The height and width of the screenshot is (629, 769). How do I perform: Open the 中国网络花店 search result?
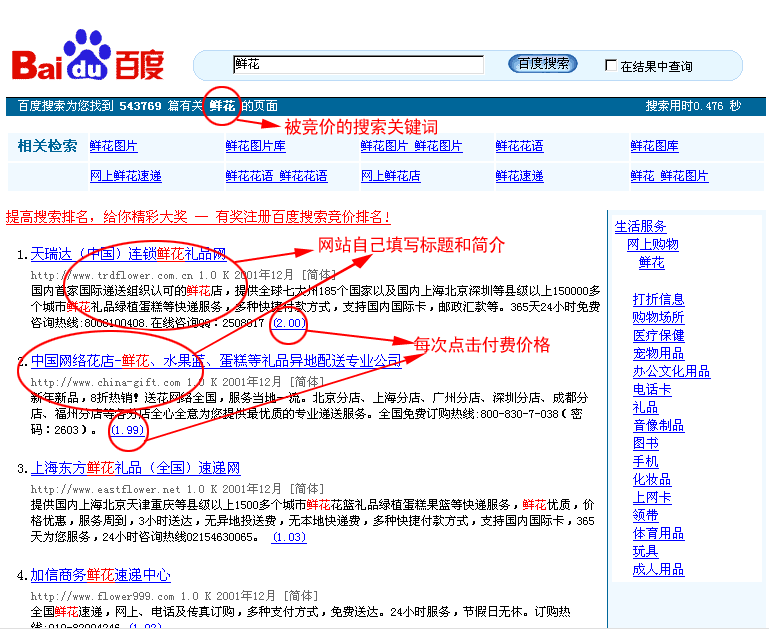[x=216, y=360]
